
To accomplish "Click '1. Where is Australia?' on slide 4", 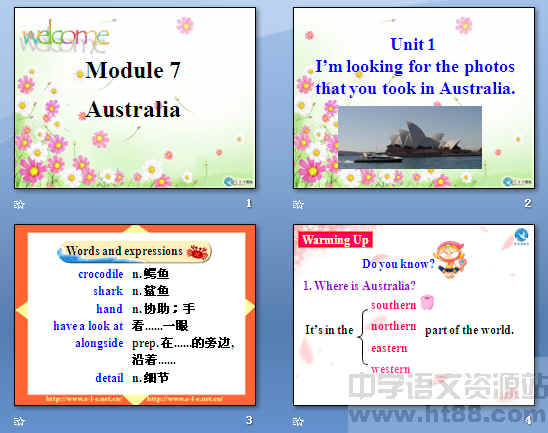I will click(360, 286).
